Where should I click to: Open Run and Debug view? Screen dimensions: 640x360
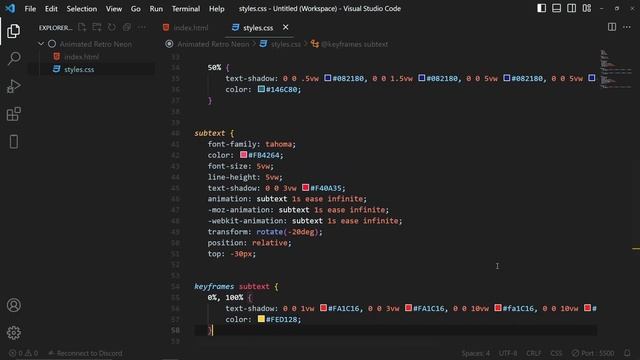point(13,86)
